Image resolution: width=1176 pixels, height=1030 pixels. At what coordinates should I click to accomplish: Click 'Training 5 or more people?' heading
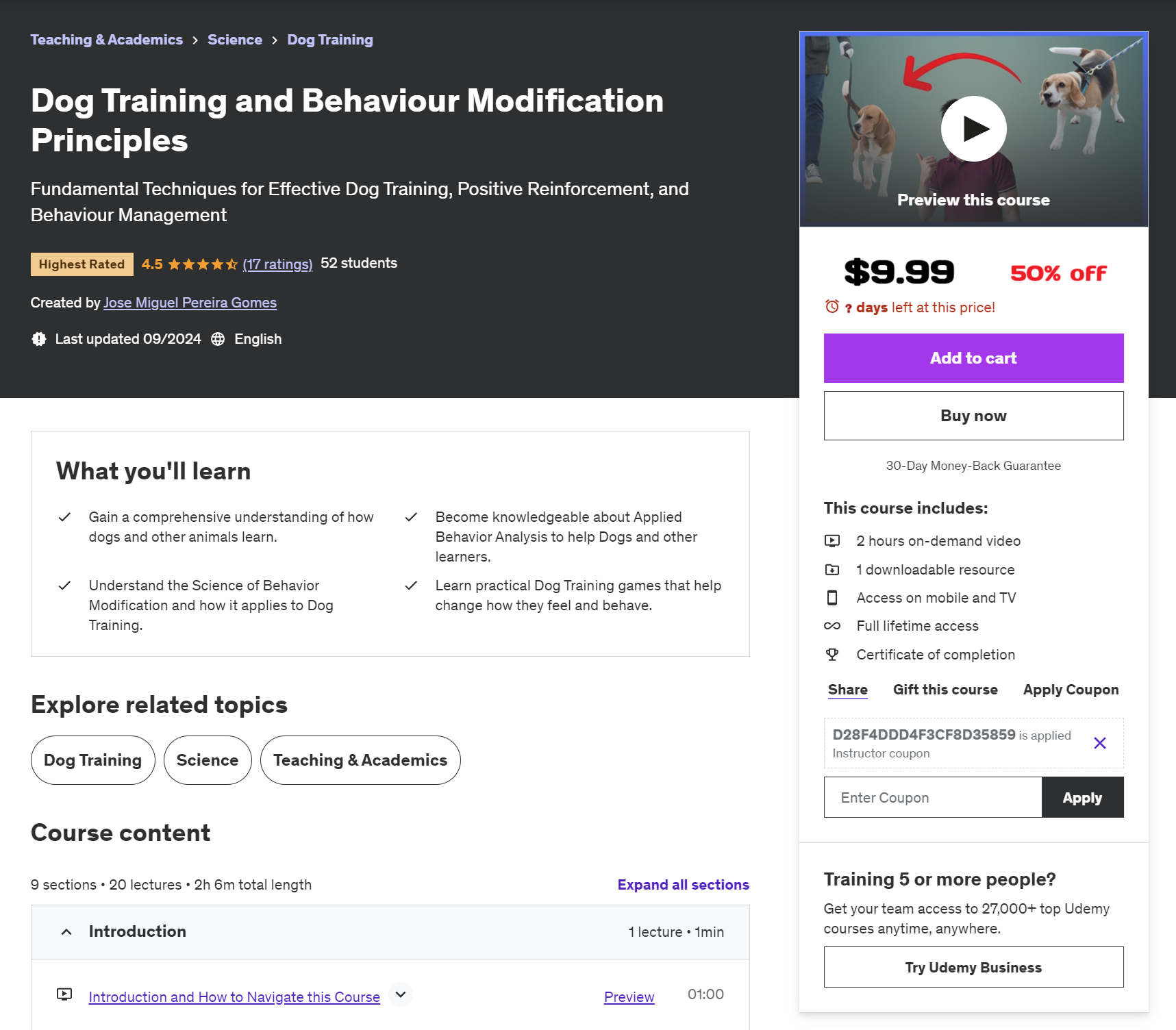click(x=940, y=879)
